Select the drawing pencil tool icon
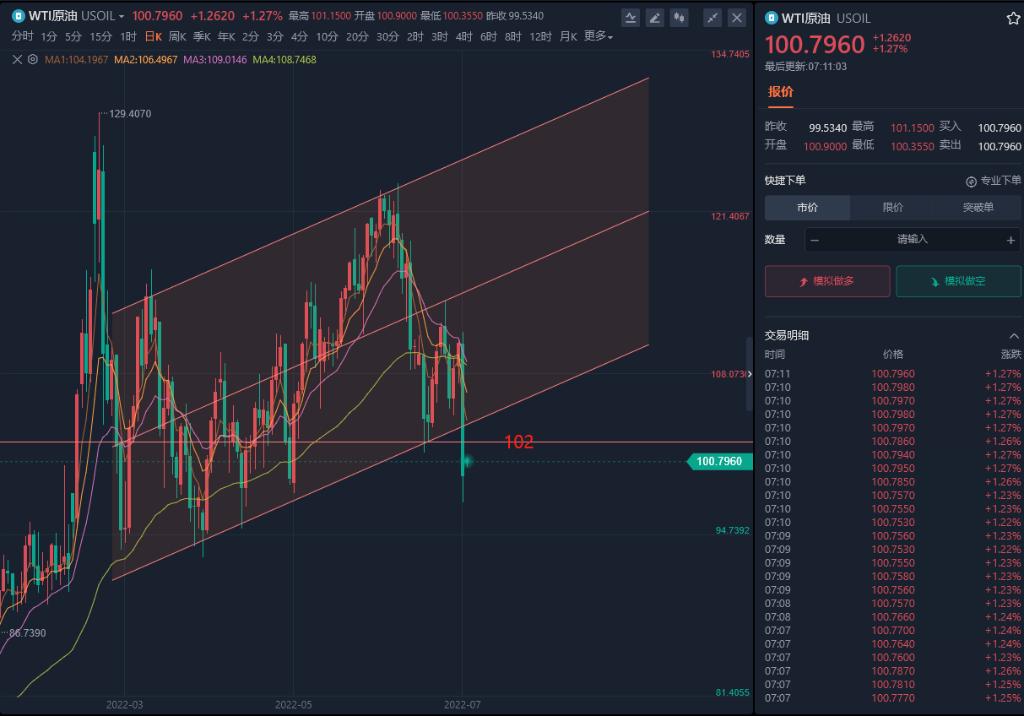This screenshot has height=716, width=1024. [x=655, y=17]
